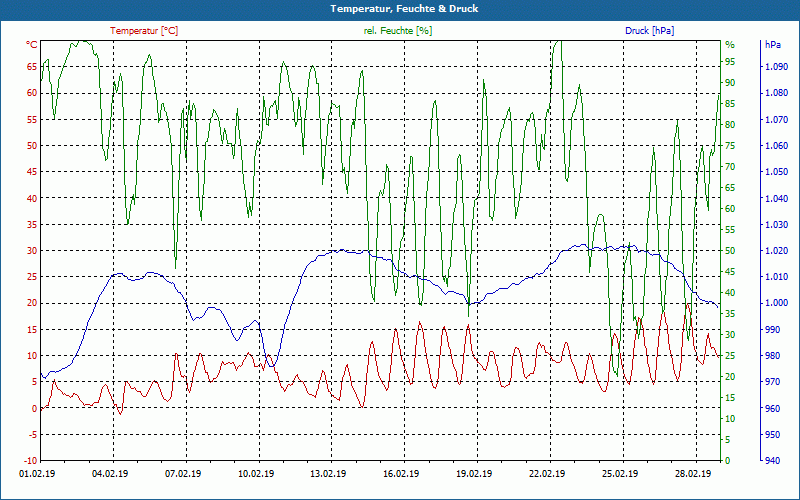The image size is (800, 500).
Task: Click the date label '01.02.19'
Action: (x=35, y=474)
